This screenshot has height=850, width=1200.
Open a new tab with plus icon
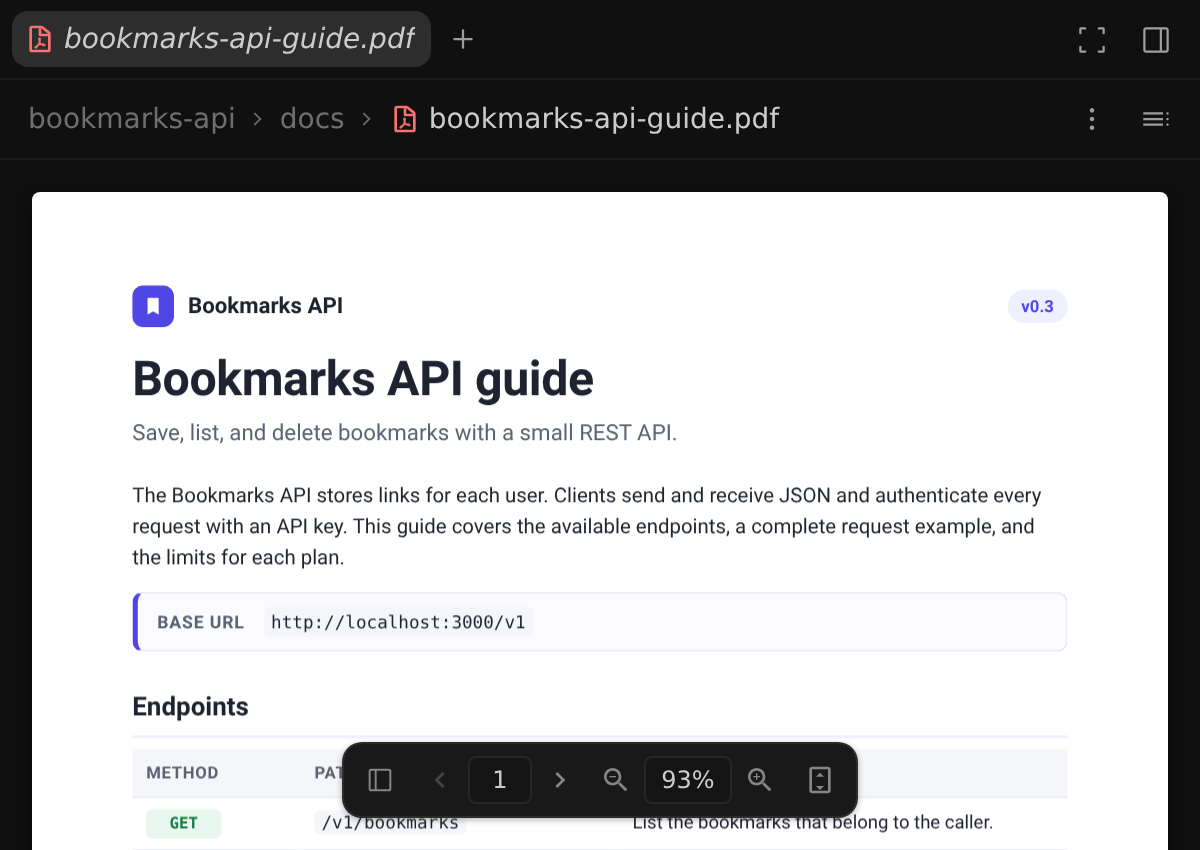click(462, 39)
